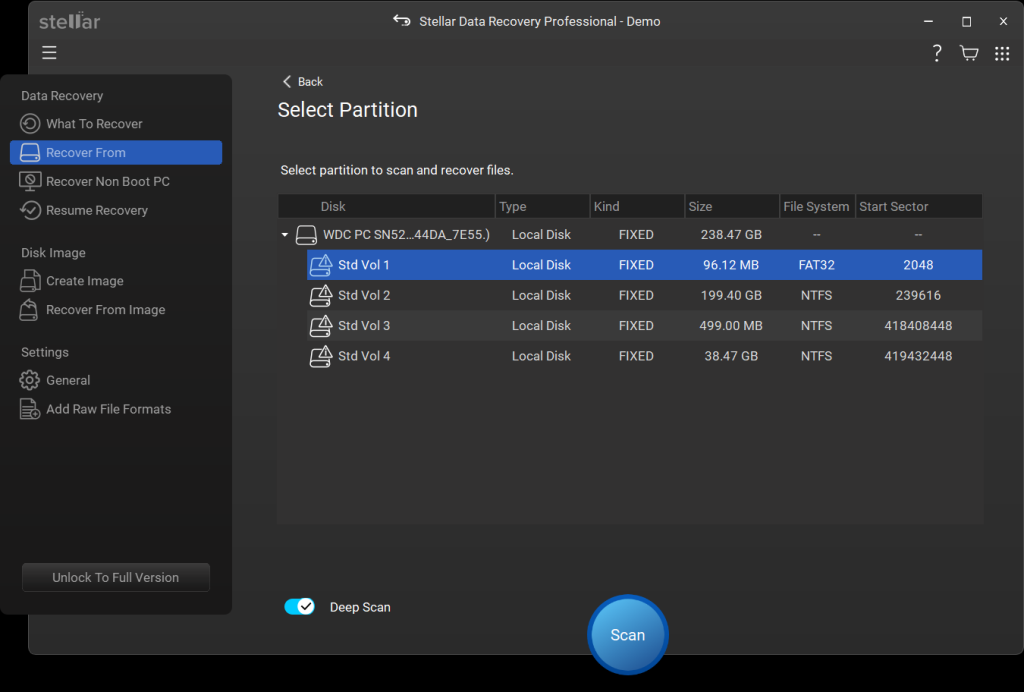Image resolution: width=1024 pixels, height=692 pixels.
Task: Click Unlock To Full Version button
Action: pos(116,577)
